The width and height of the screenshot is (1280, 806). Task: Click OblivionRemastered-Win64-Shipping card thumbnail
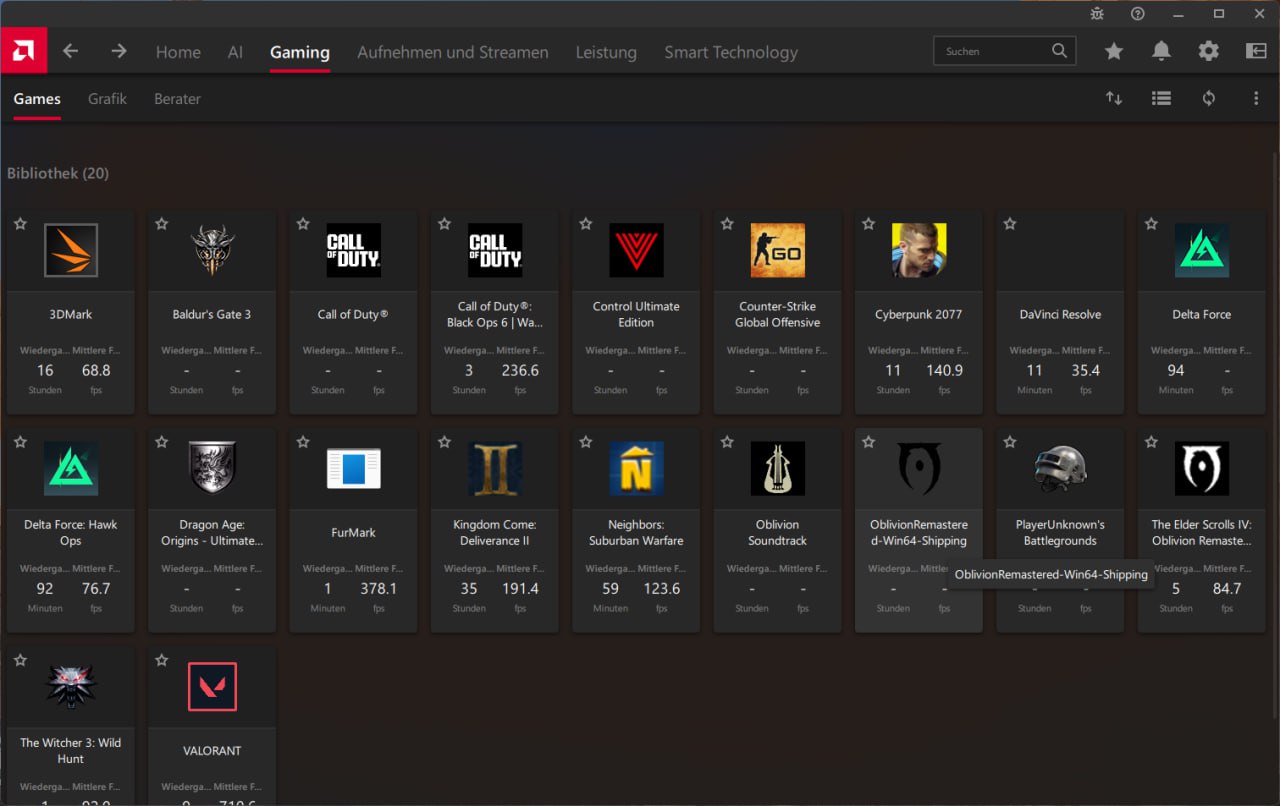click(919, 468)
